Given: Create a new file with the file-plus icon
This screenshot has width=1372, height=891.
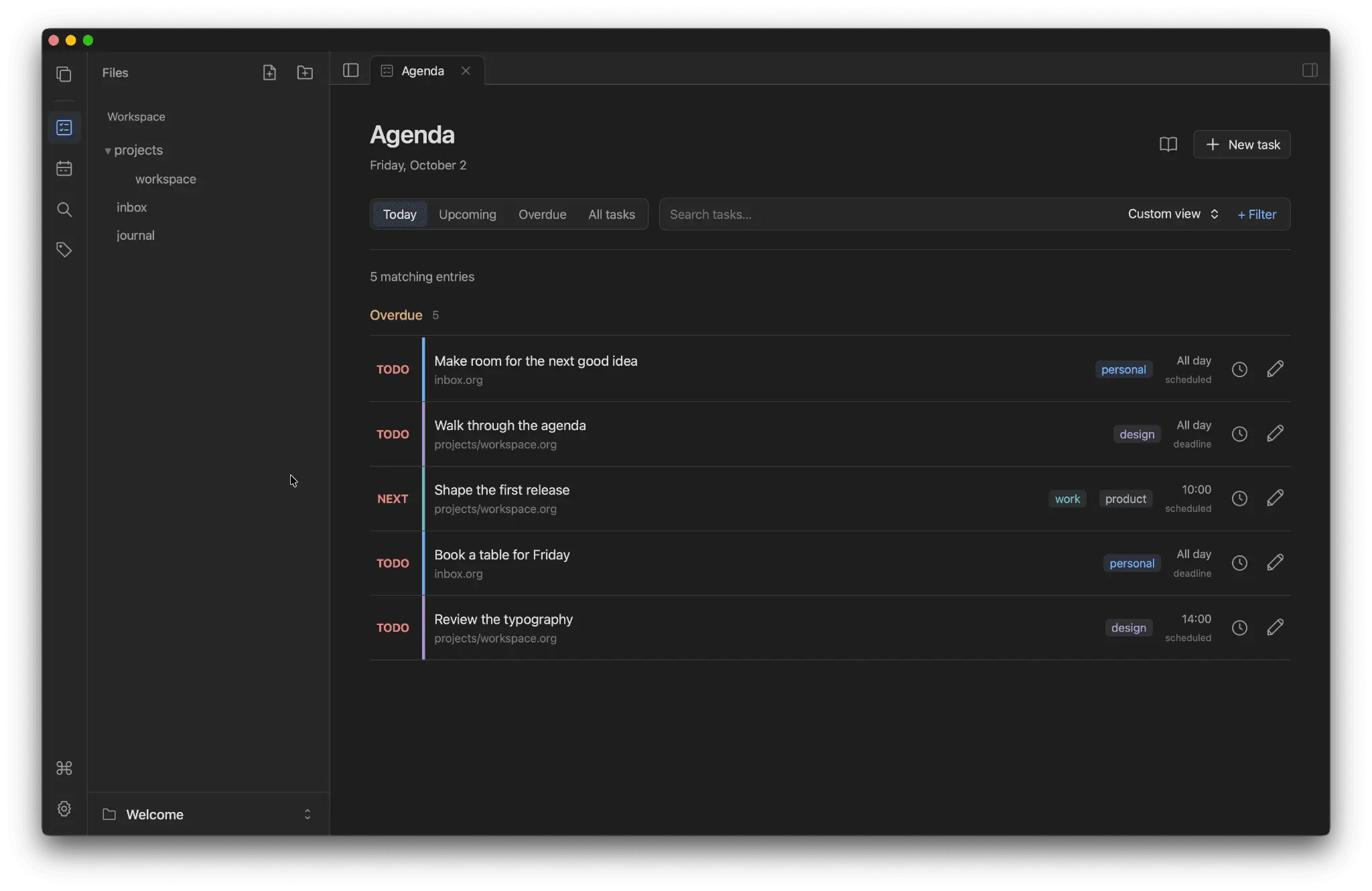Looking at the screenshot, I should pyautogui.click(x=269, y=72).
